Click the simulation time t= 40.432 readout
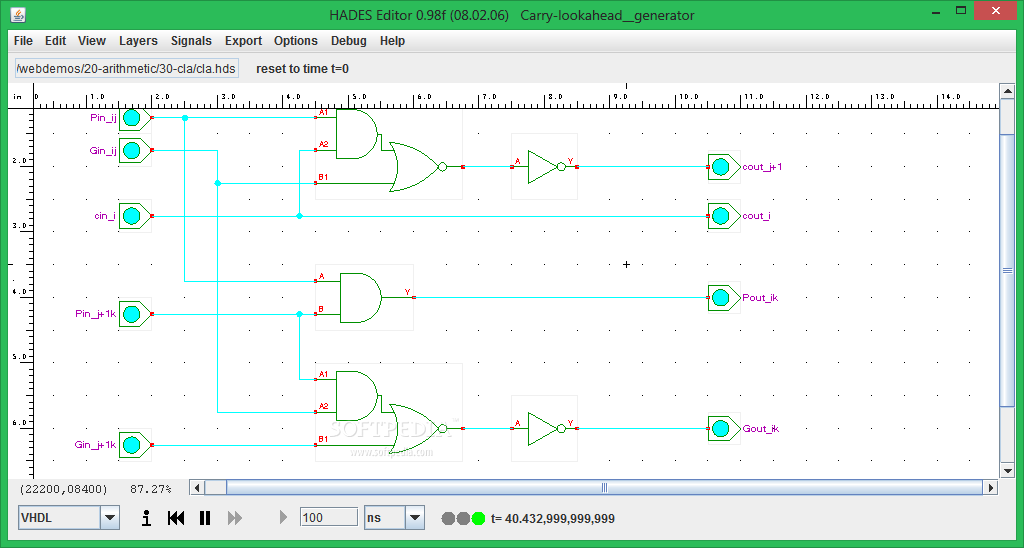Viewport: 1024px width, 548px height. click(552, 519)
